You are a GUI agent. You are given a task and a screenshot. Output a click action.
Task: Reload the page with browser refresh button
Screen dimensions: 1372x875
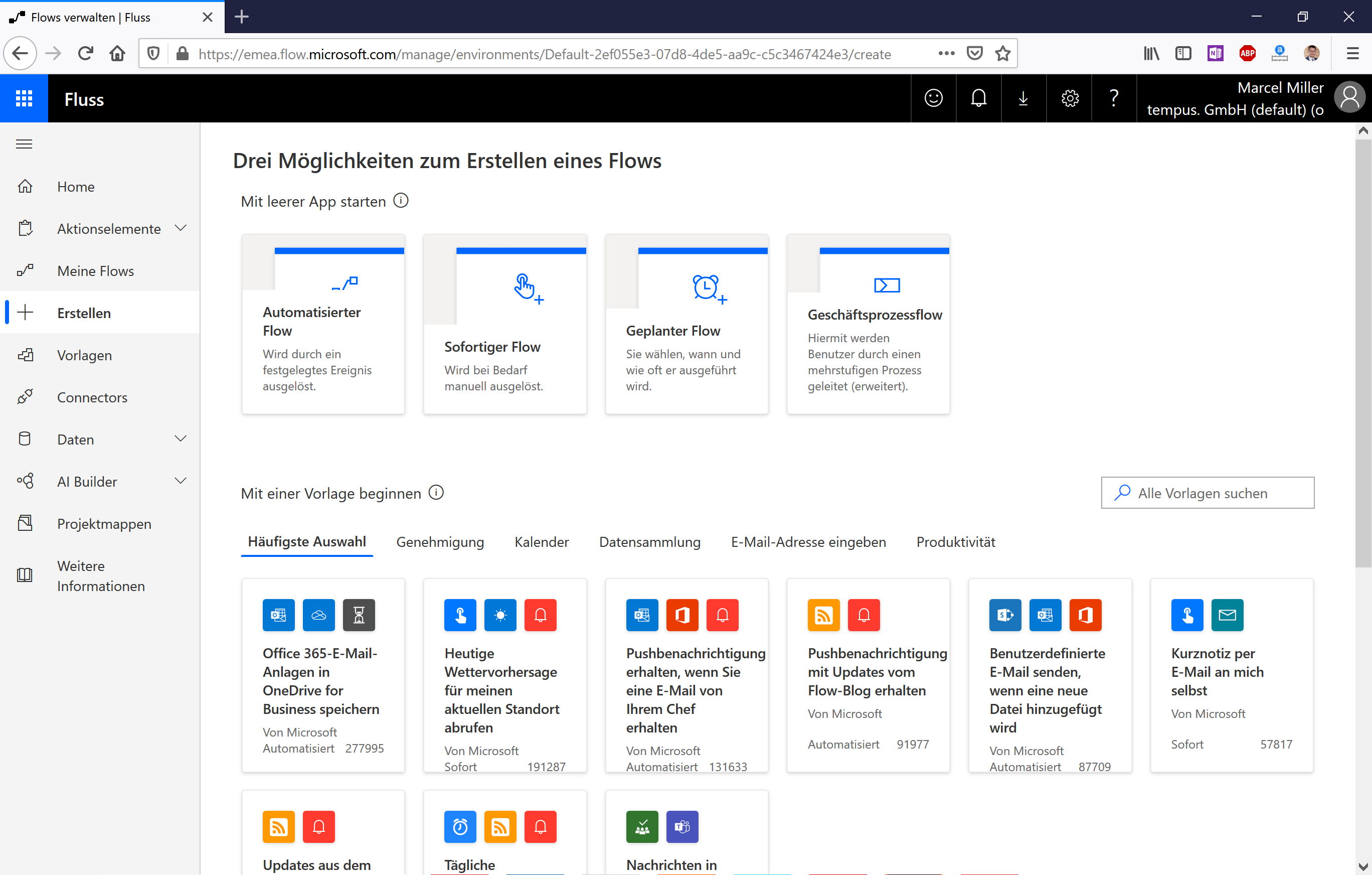[x=85, y=54]
